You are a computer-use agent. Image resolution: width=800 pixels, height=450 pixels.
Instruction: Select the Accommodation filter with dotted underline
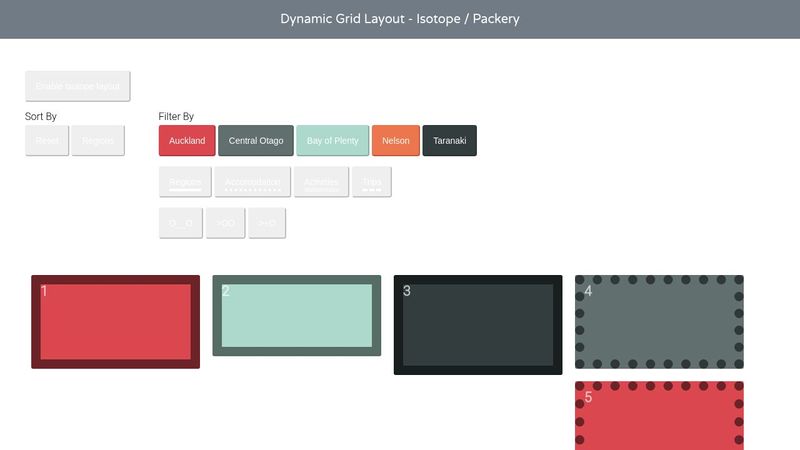pyautogui.click(x=253, y=182)
